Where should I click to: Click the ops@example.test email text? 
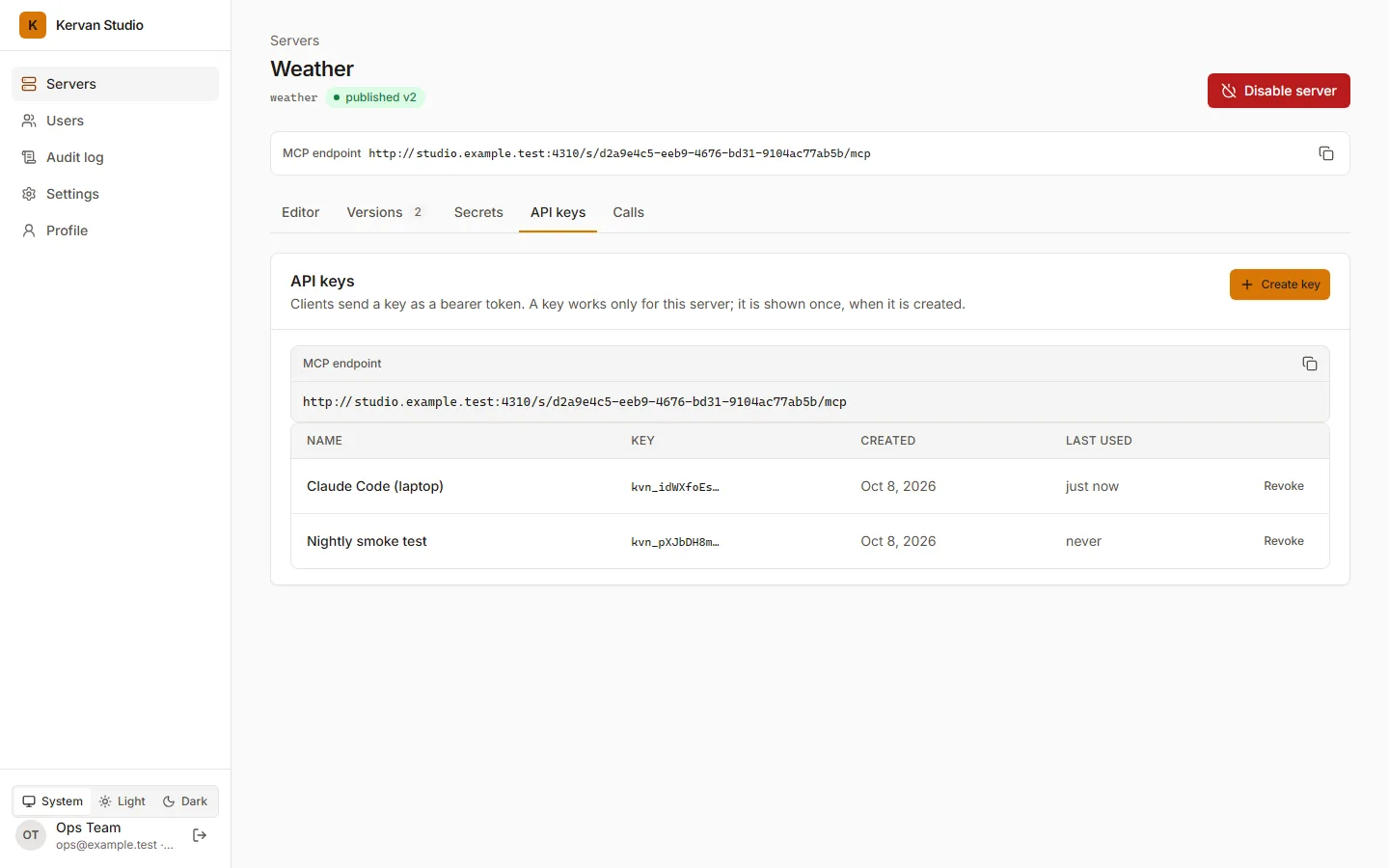point(114,845)
